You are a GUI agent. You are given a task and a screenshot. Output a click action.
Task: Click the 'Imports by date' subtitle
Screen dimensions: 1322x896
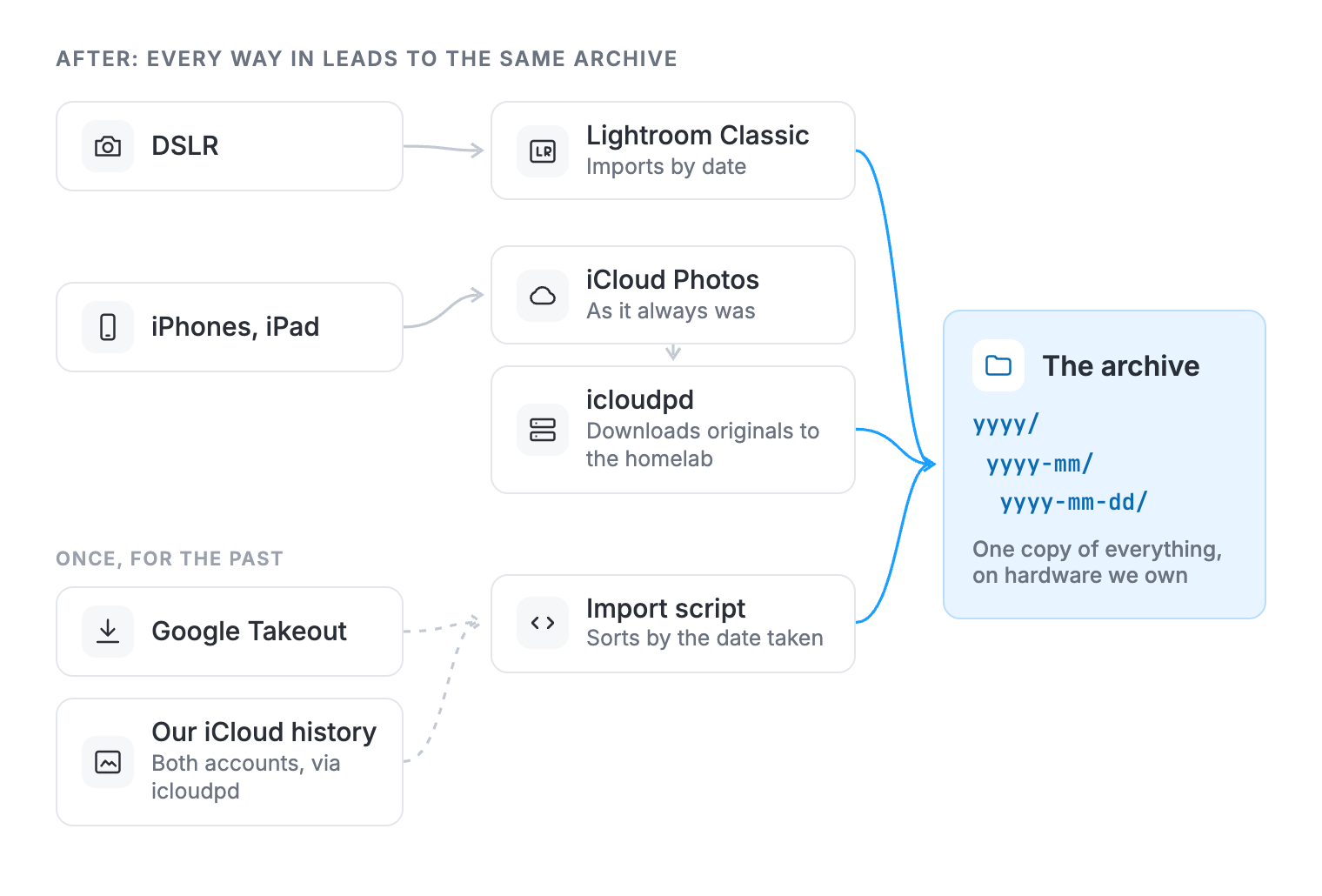(666, 166)
